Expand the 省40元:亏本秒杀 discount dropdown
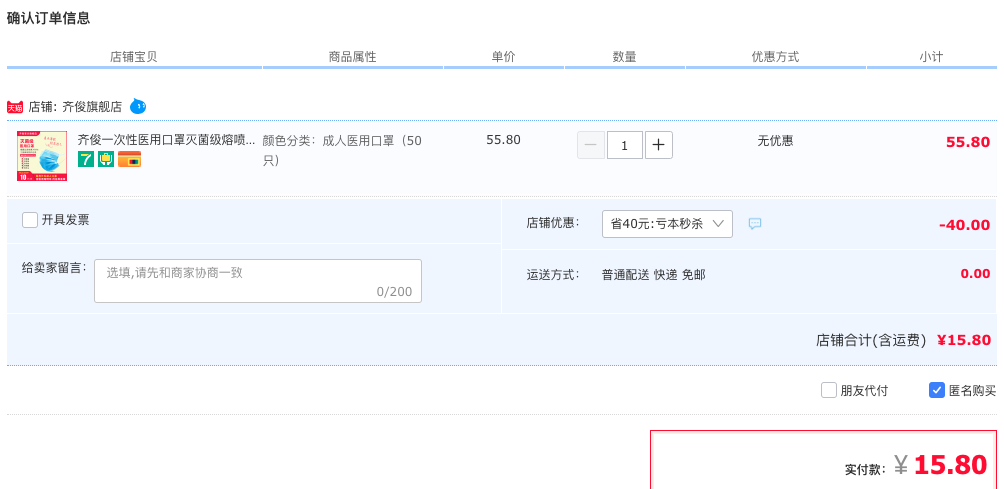The width and height of the screenshot is (1004, 489). point(667,224)
